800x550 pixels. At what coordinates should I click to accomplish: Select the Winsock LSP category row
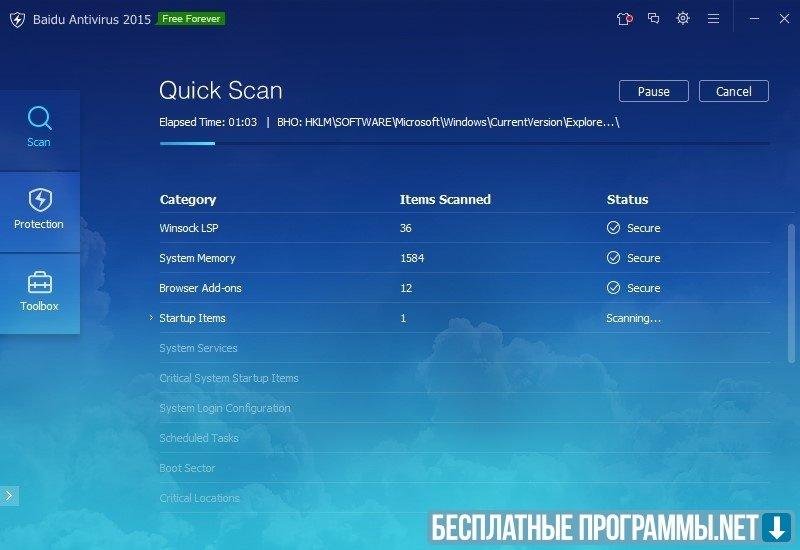pyautogui.click(x=464, y=228)
